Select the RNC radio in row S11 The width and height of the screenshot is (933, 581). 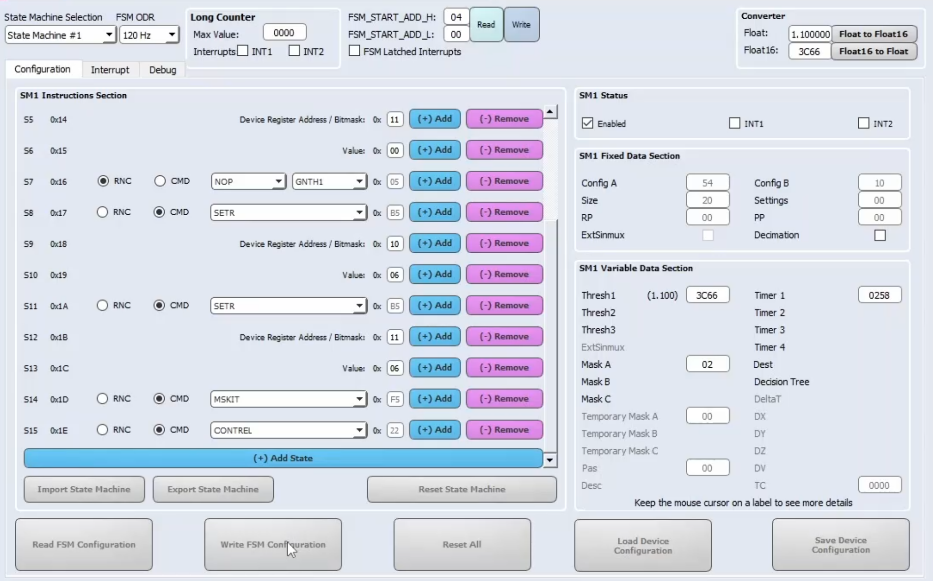coord(102,305)
